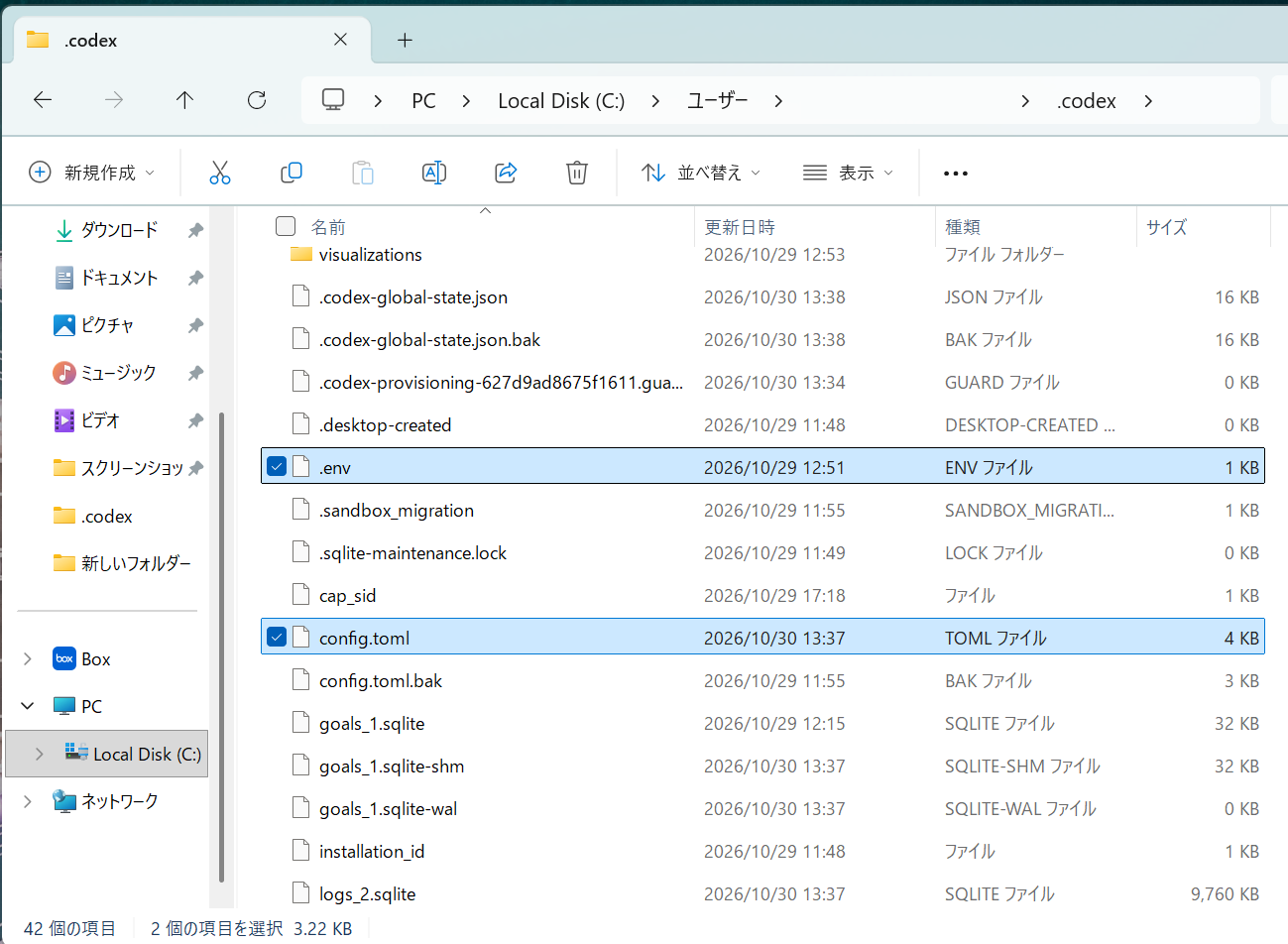Viewport: 1288px width, 944px height.
Task: Go back with the left arrow
Action: [x=43, y=100]
